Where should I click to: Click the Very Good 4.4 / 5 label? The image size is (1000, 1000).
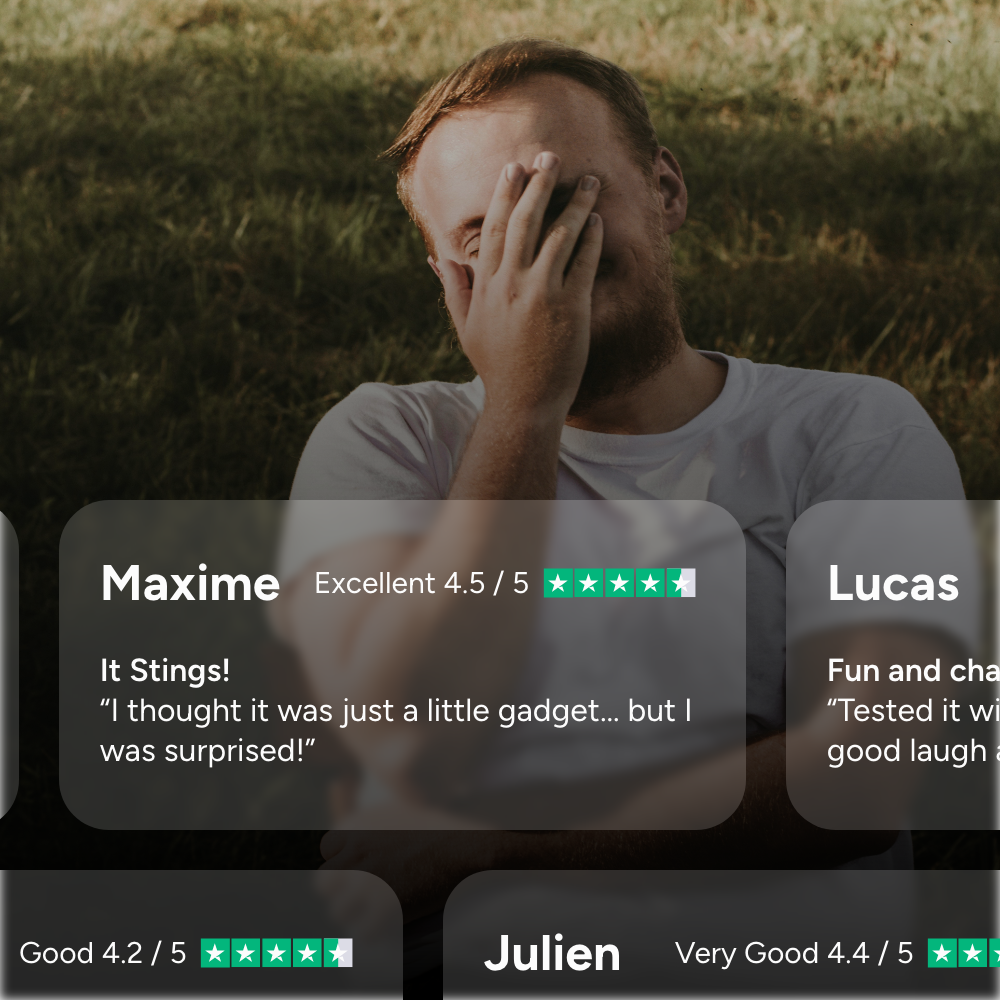pyautogui.click(x=793, y=953)
